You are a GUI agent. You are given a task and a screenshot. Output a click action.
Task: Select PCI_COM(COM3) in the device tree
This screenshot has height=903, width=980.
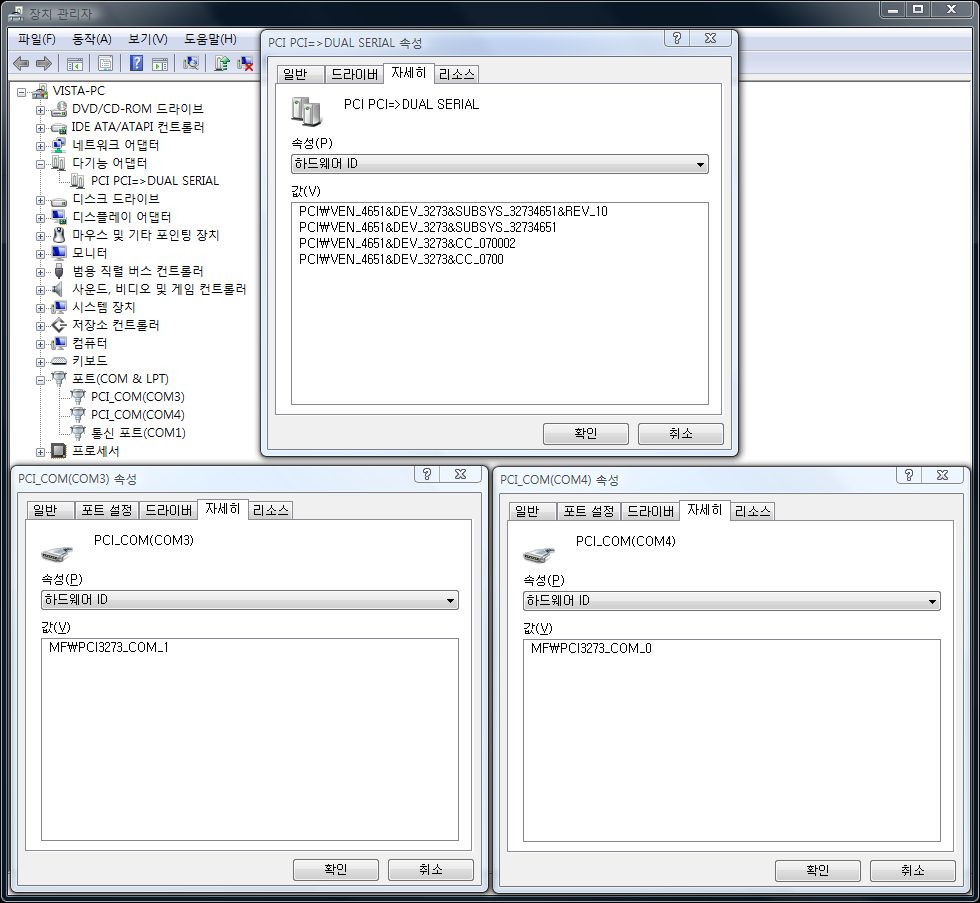(x=138, y=397)
